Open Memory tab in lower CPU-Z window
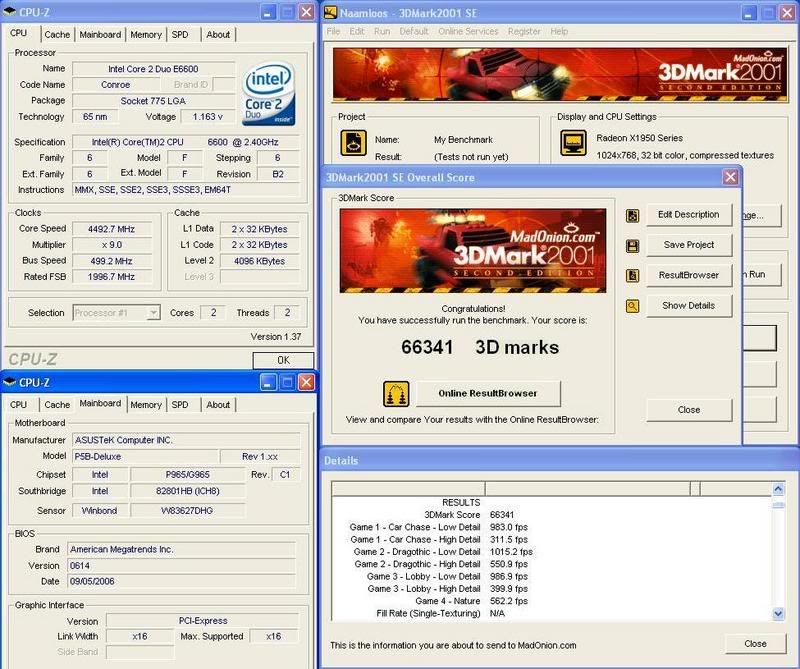The image size is (800, 669). pyautogui.click(x=146, y=405)
